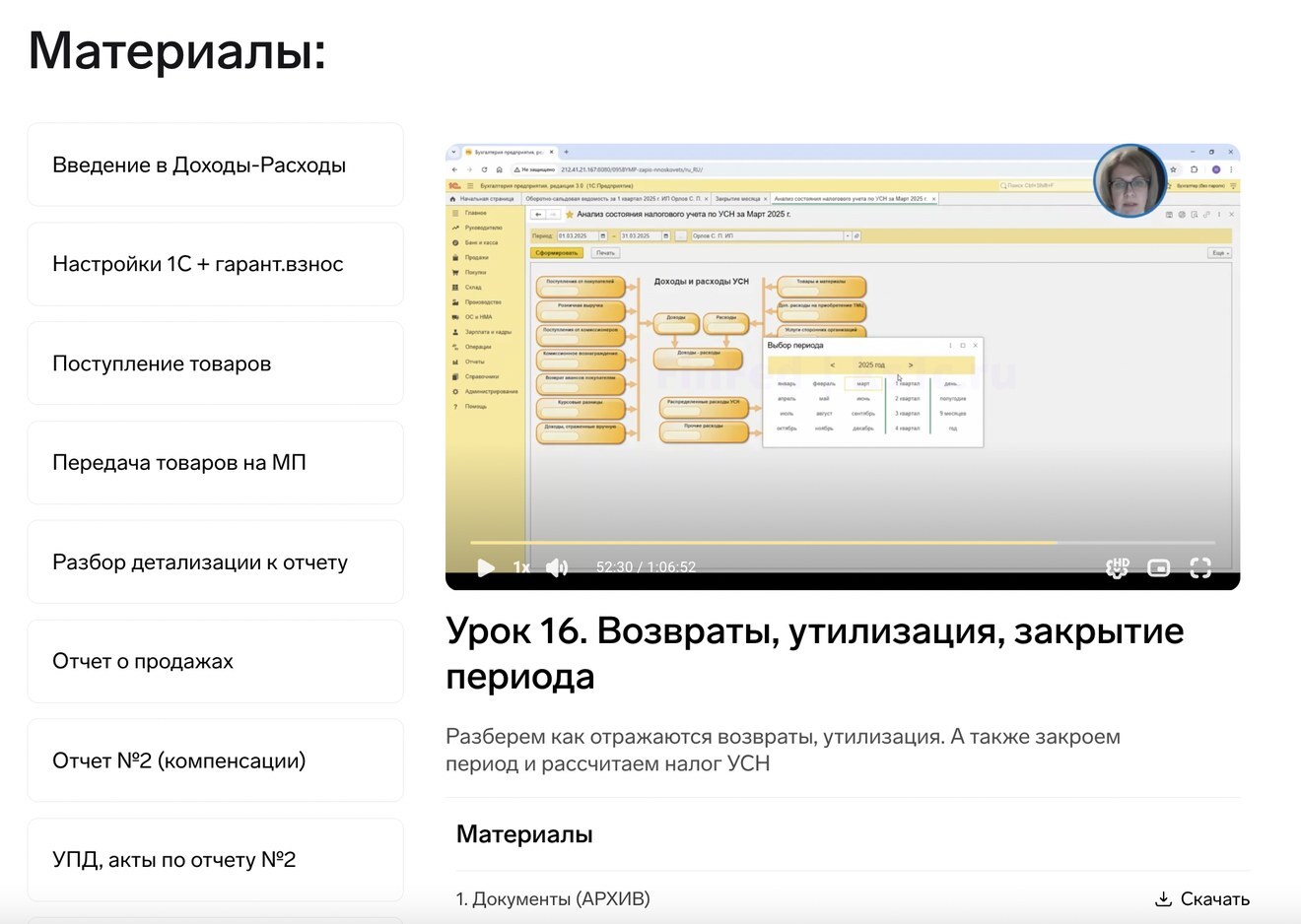Enter fullscreen video mode

point(1199,567)
